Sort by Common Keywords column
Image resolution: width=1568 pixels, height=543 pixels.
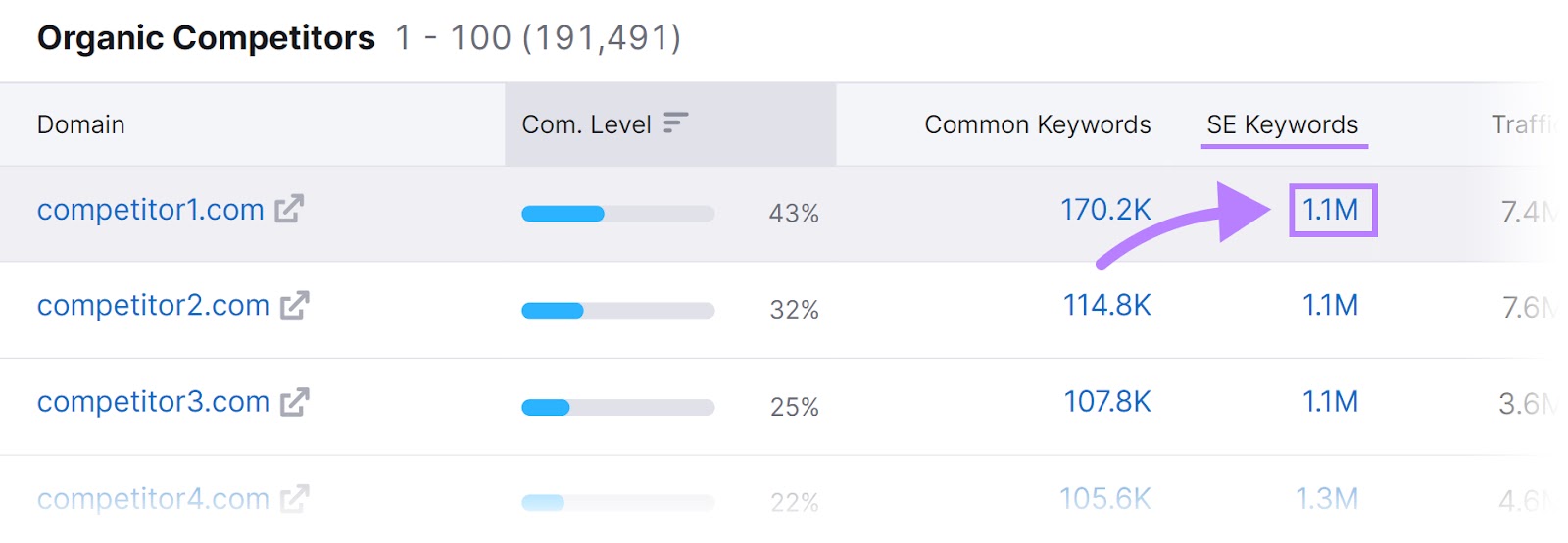pos(1037,124)
